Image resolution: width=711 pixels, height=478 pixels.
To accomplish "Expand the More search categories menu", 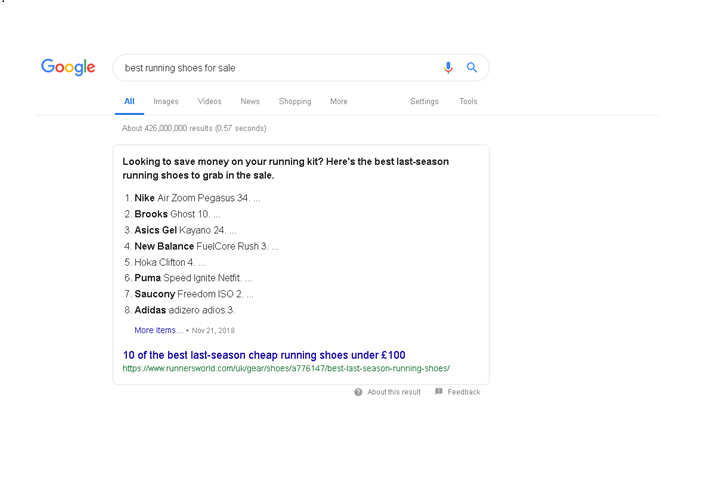I will pos(339,101).
